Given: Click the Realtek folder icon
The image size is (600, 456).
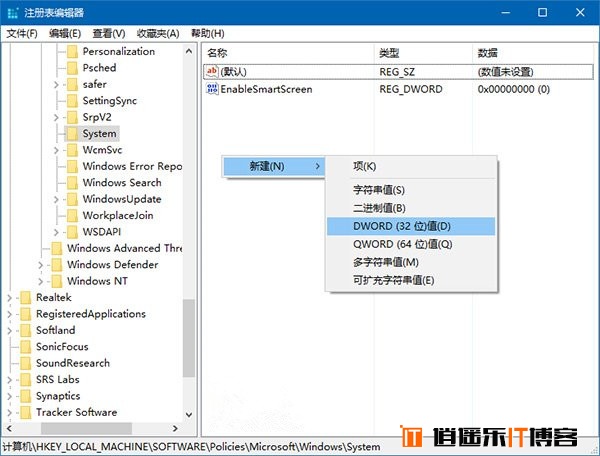Looking at the screenshot, I should click(x=26, y=298).
